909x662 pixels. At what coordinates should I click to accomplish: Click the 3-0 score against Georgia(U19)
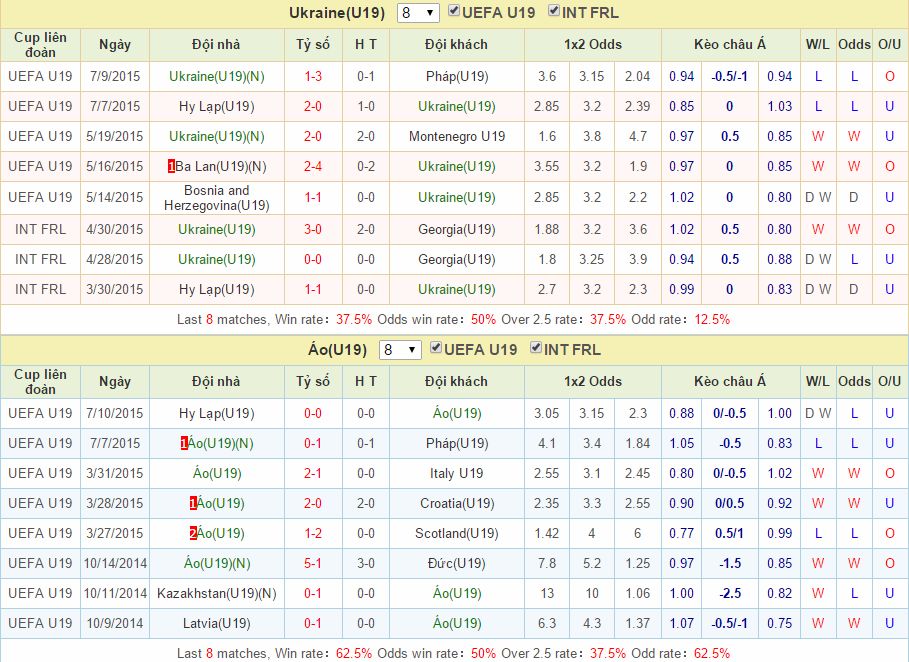pyautogui.click(x=313, y=230)
